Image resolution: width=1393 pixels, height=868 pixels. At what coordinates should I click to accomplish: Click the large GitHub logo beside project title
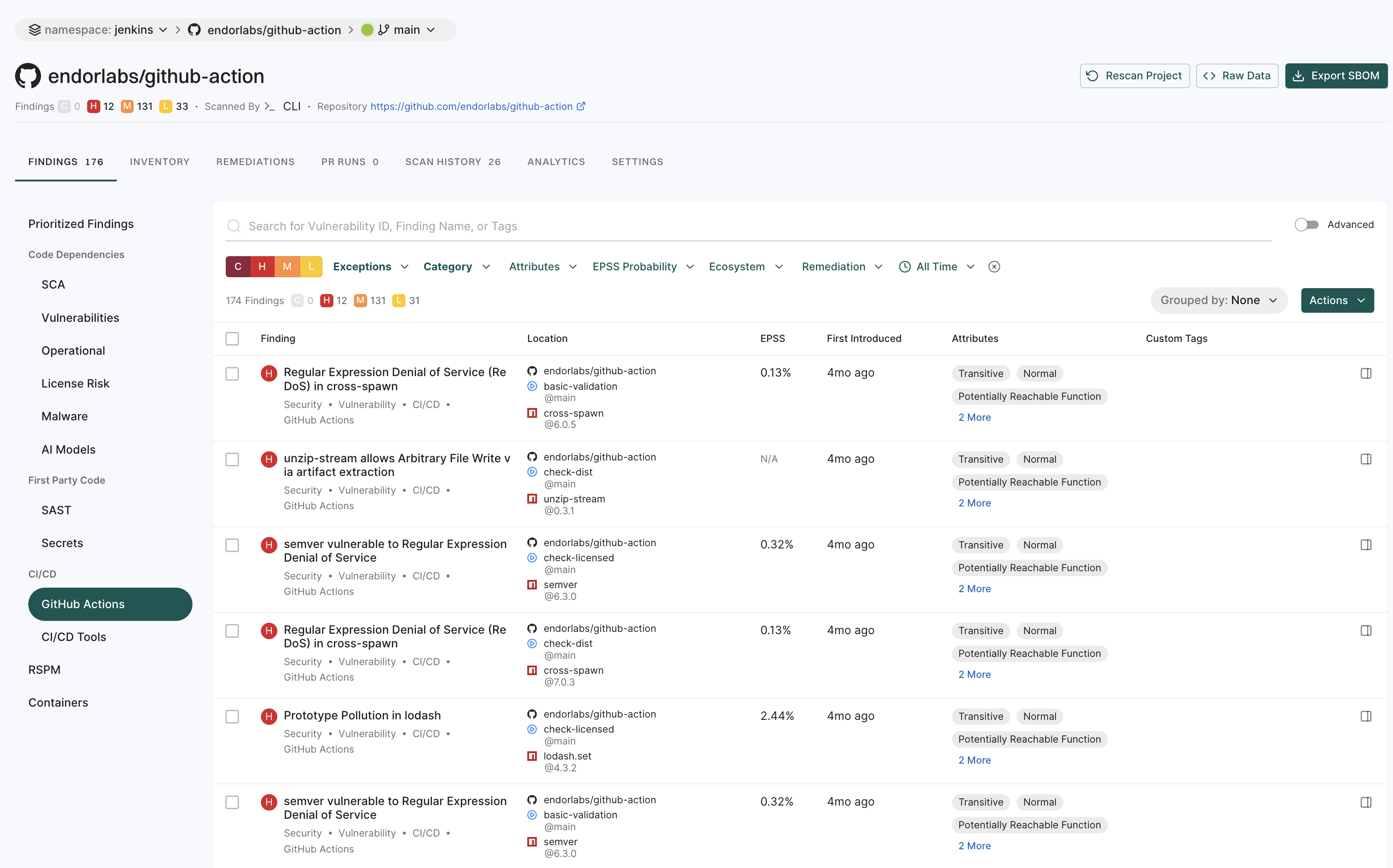click(x=28, y=76)
